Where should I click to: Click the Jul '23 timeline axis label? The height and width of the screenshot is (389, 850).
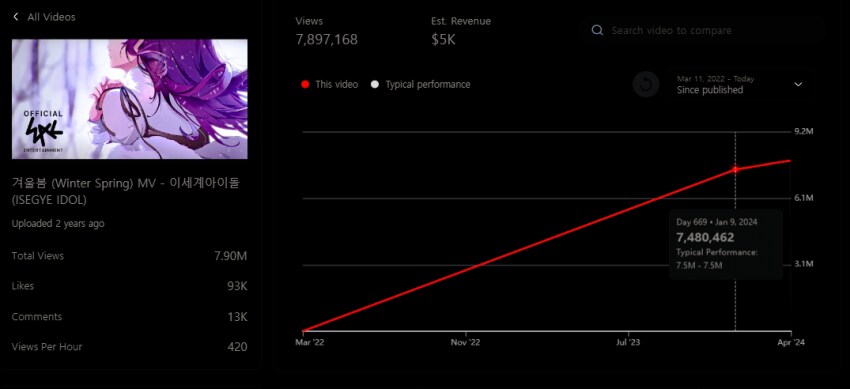coord(629,342)
